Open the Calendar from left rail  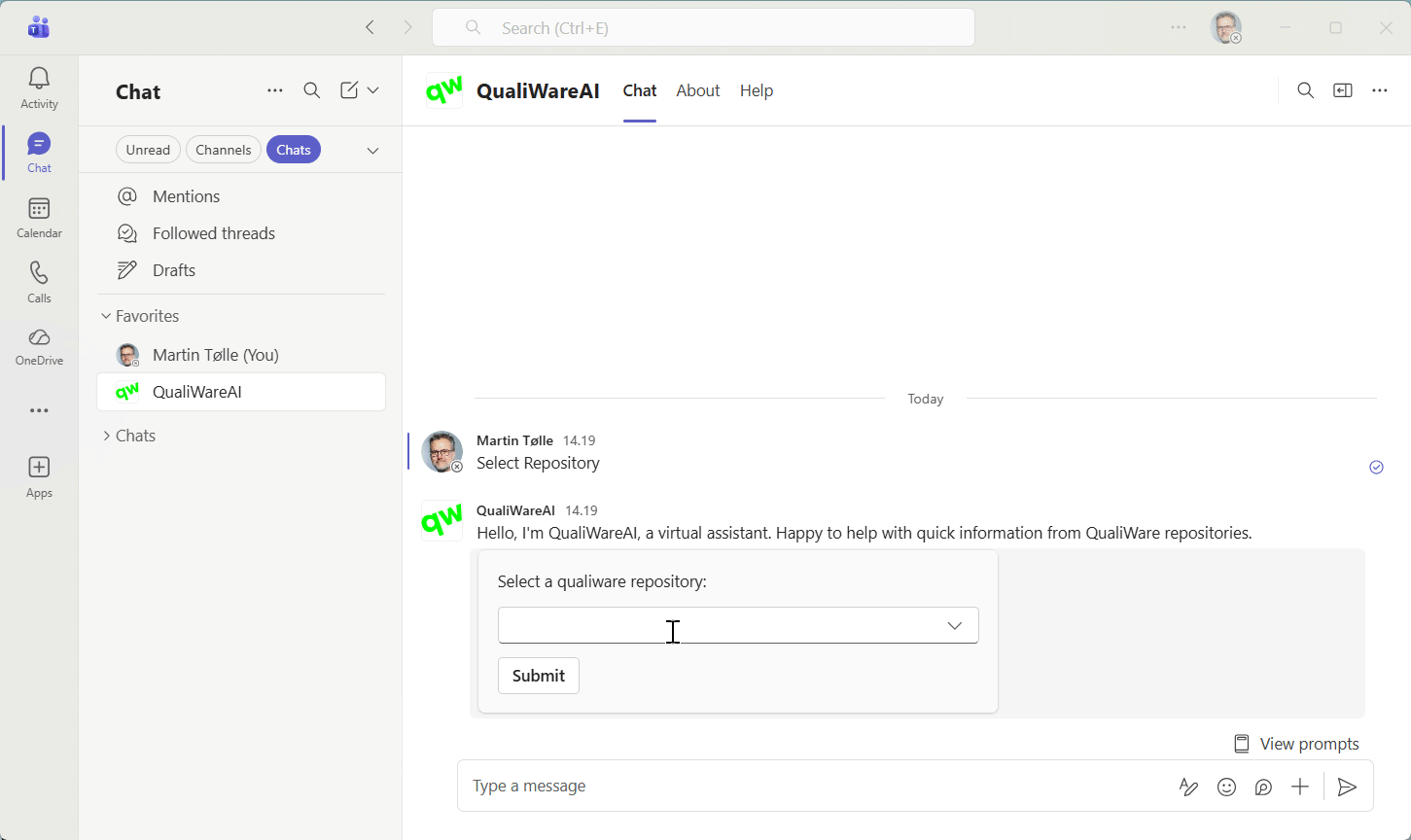(39, 218)
